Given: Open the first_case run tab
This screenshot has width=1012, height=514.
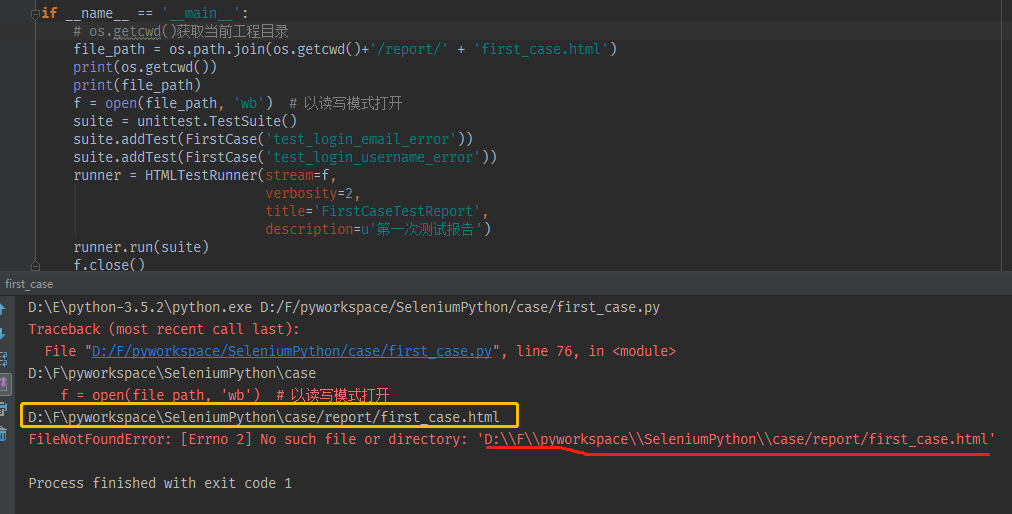Looking at the screenshot, I should click(x=29, y=284).
